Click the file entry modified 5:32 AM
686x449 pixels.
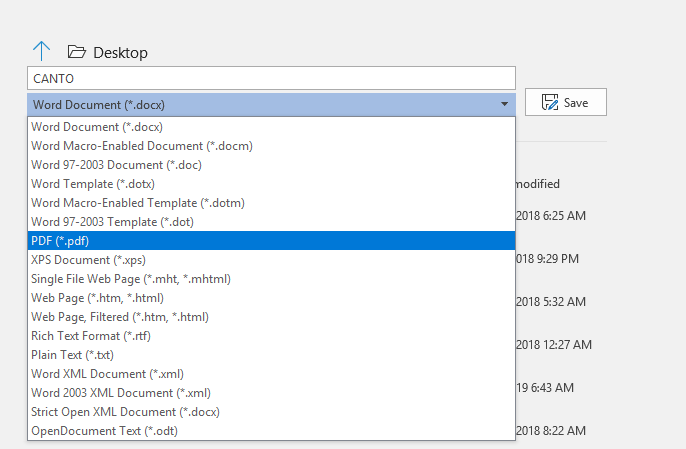coord(551,302)
